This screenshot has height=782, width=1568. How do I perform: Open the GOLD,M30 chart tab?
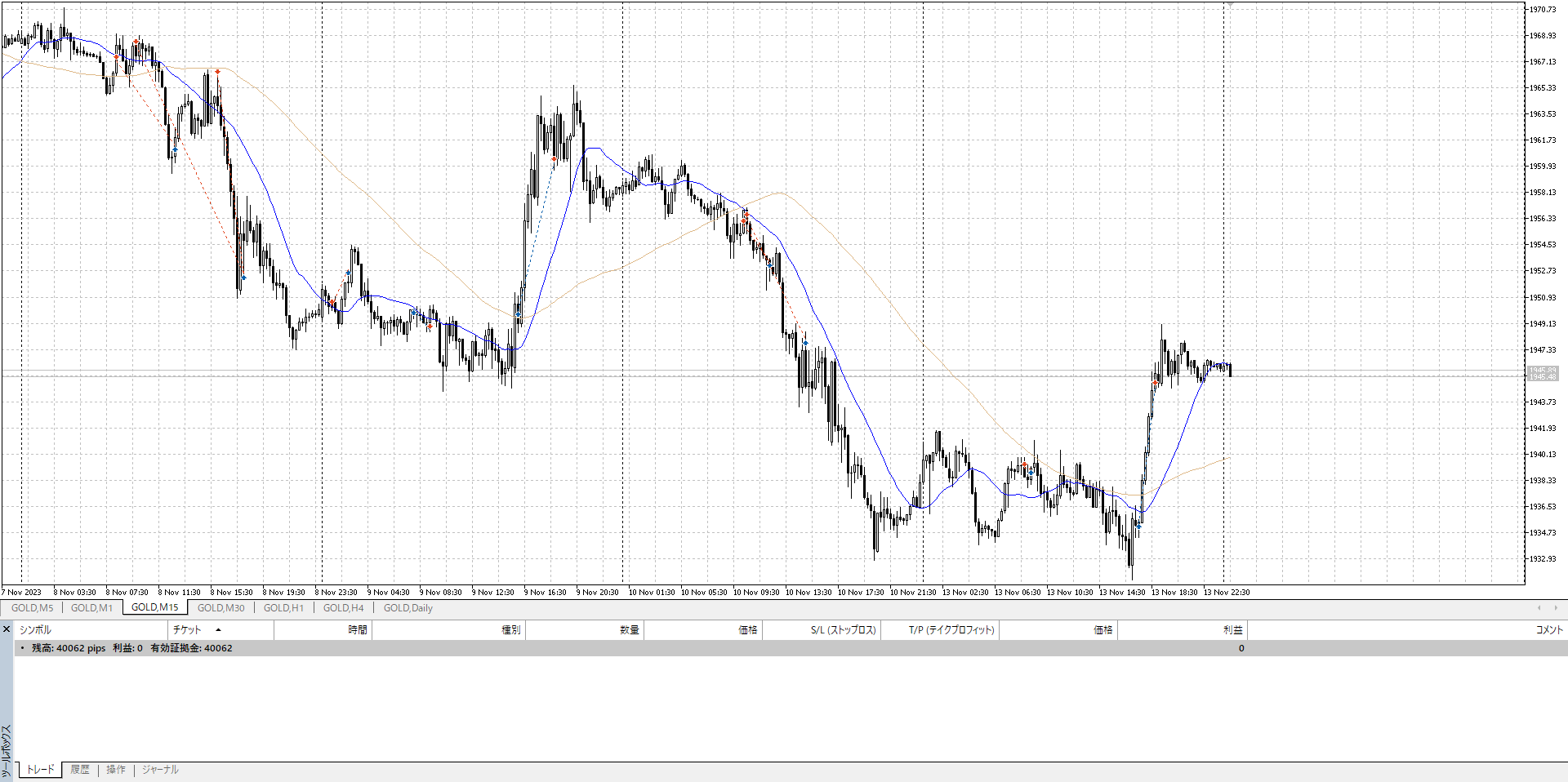[220, 608]
